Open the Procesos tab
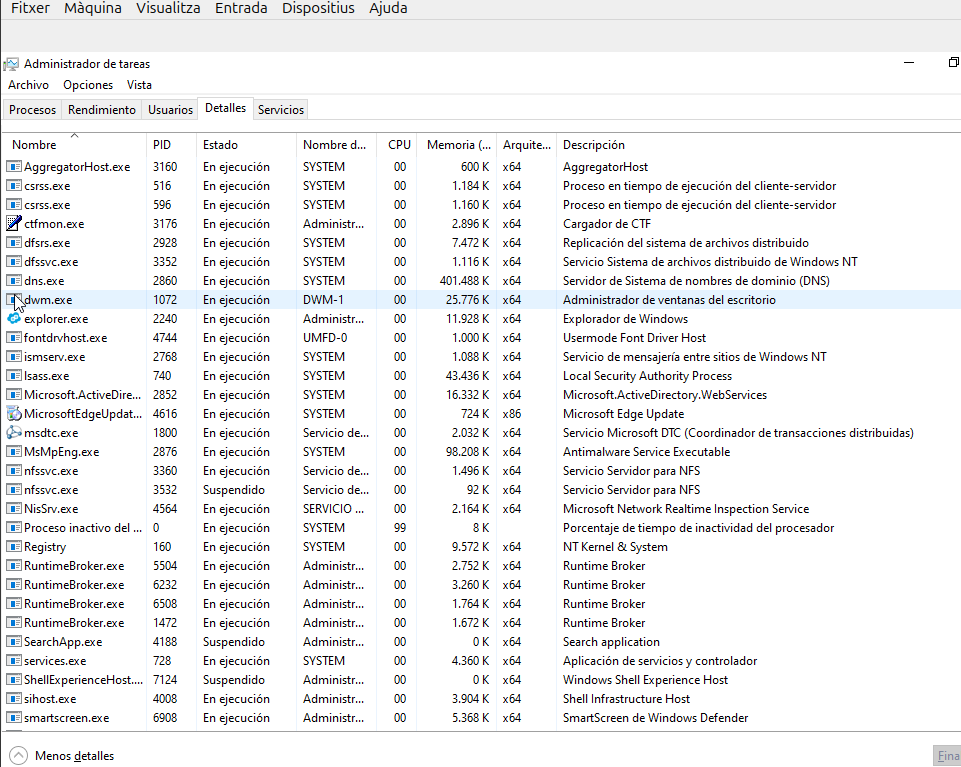The width and height of the screenshot is (961, 767). pos(32,110)
